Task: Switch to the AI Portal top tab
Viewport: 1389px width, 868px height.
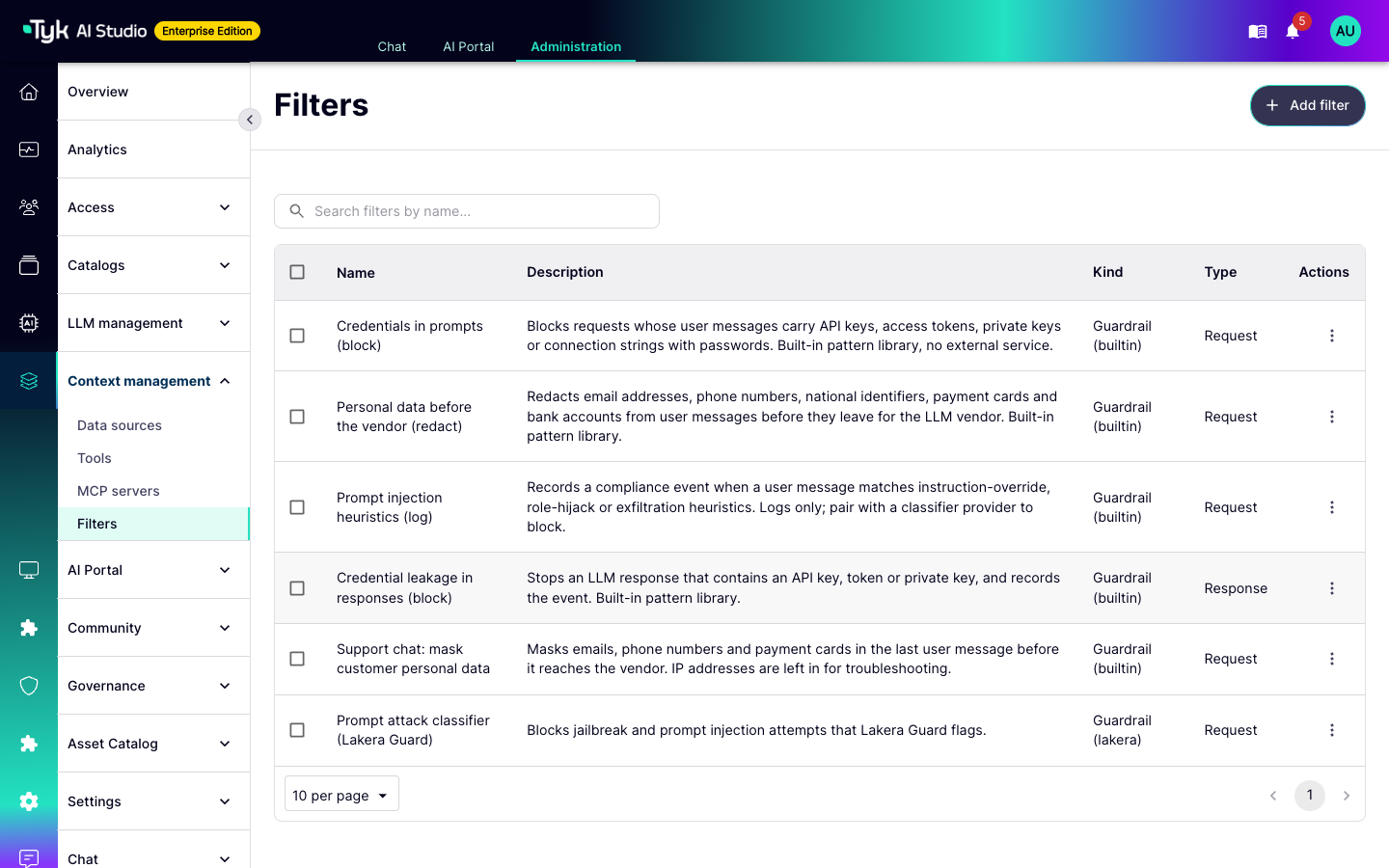Action: 469,46
